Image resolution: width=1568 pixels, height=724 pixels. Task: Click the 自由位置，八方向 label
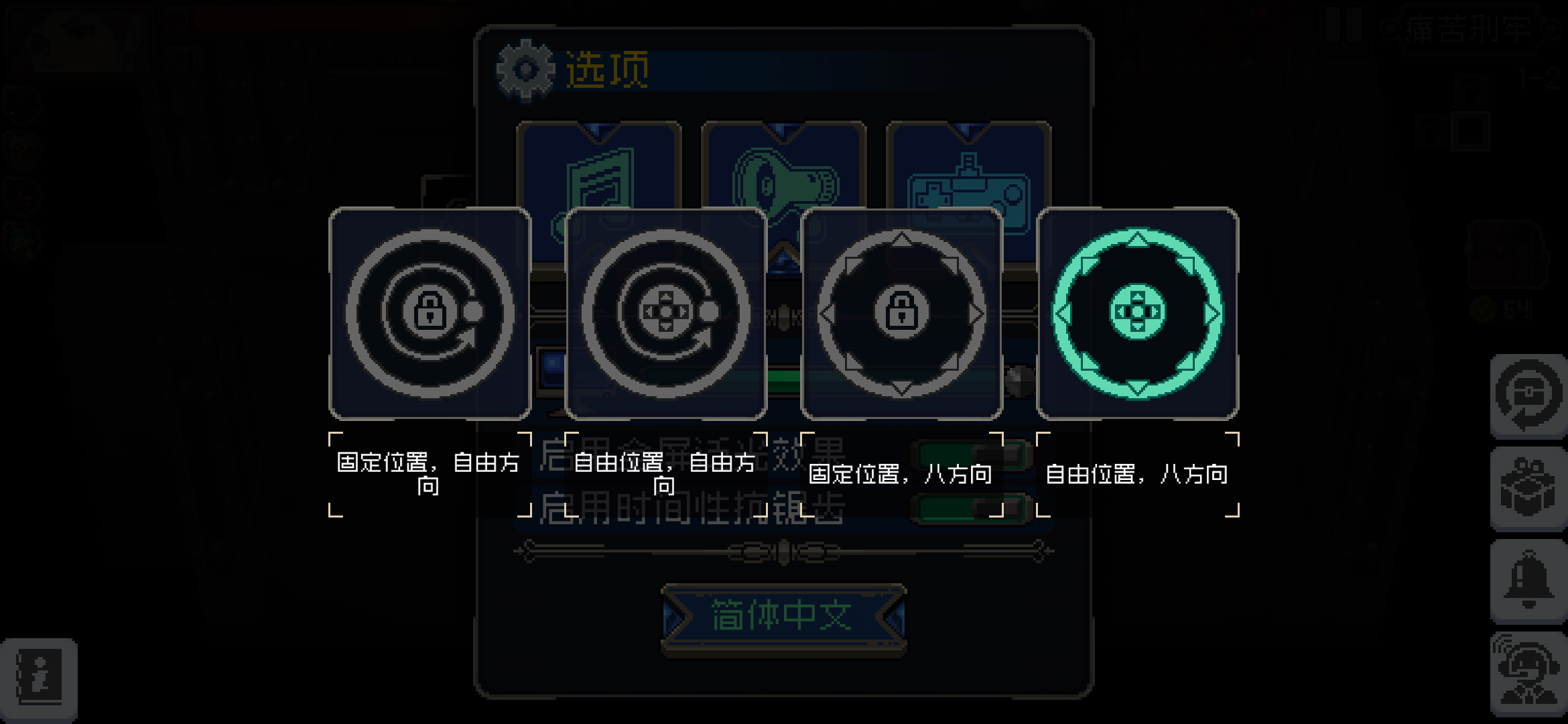coord(1137,475)
